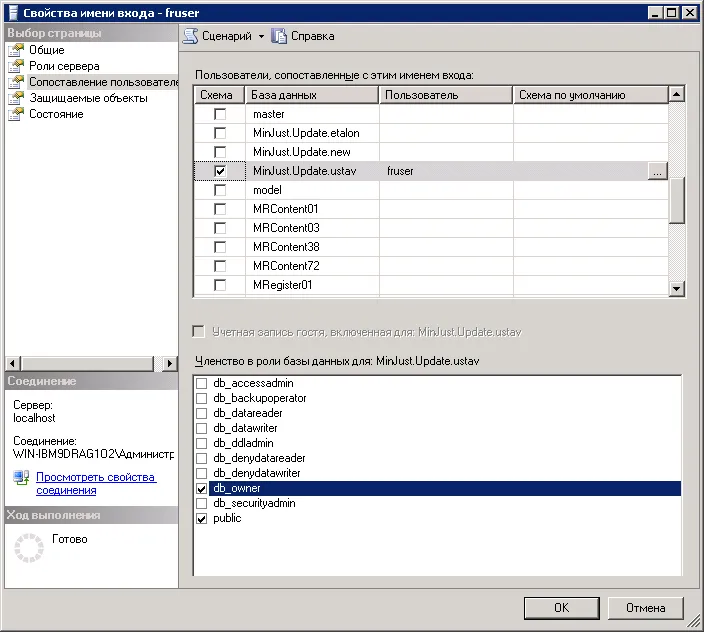Check the MinJust.Update.new checkbox
Image resolution: width=704 pixels, height=632 pixels.
tap(220, 152)
